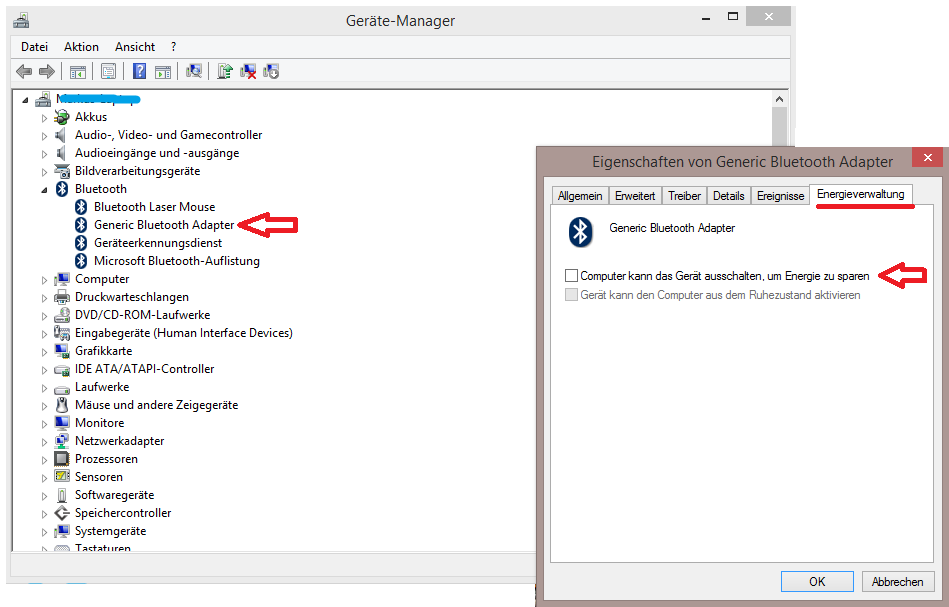Click the Druckwarteschlangen printer icon

pos(62,297)
